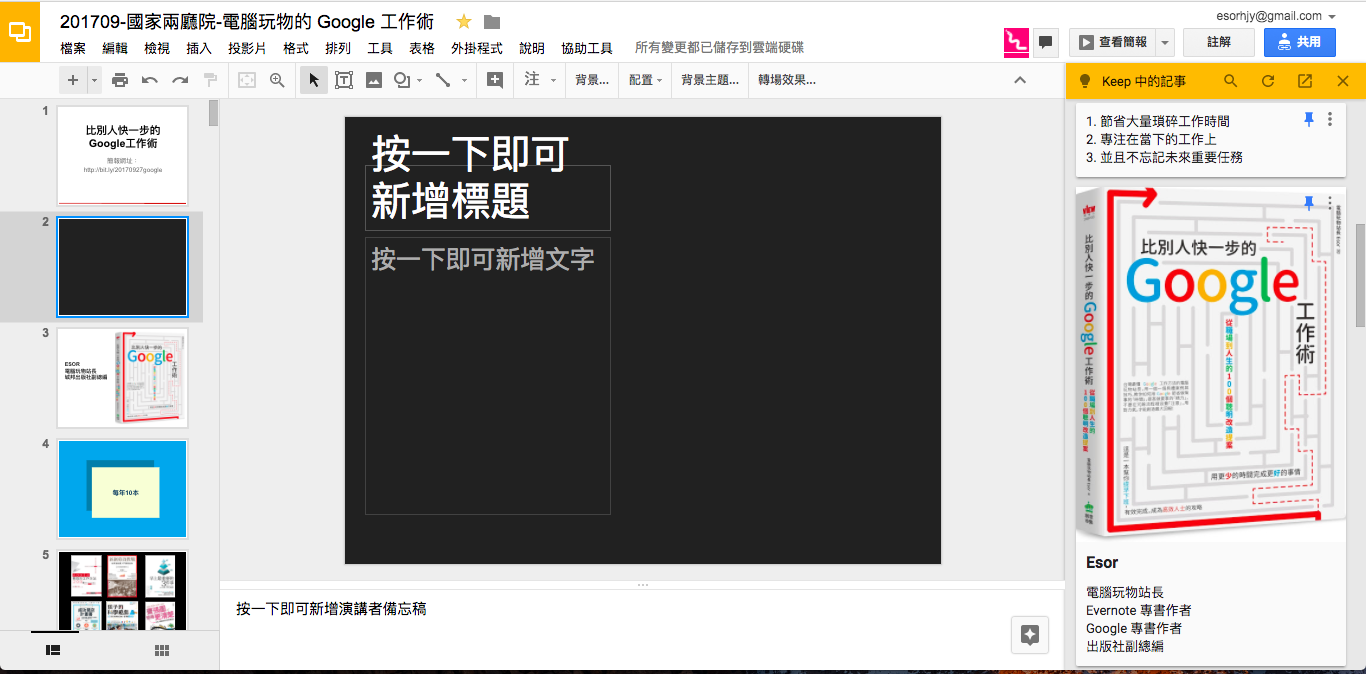The image size is (1366, 674).
Task: Open the 格式 menu
Action: click(296, 48)
